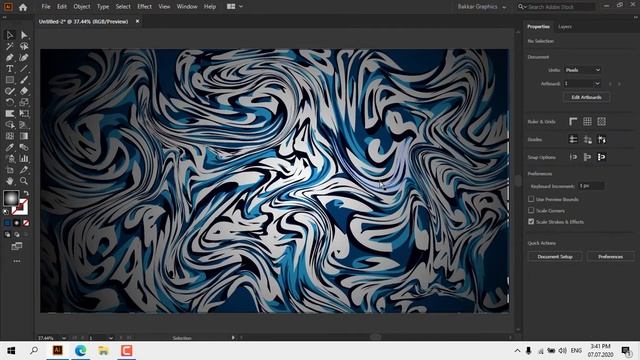The image size is (640, 360).
Task: Go to Illustrator Home screen
Action: click(x=23, y=7)
